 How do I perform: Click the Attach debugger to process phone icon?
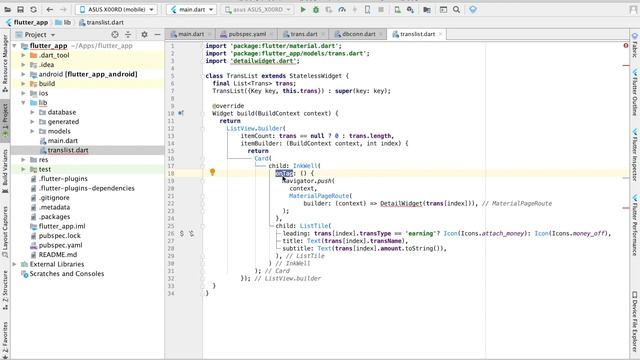click(x=367, y=9)
